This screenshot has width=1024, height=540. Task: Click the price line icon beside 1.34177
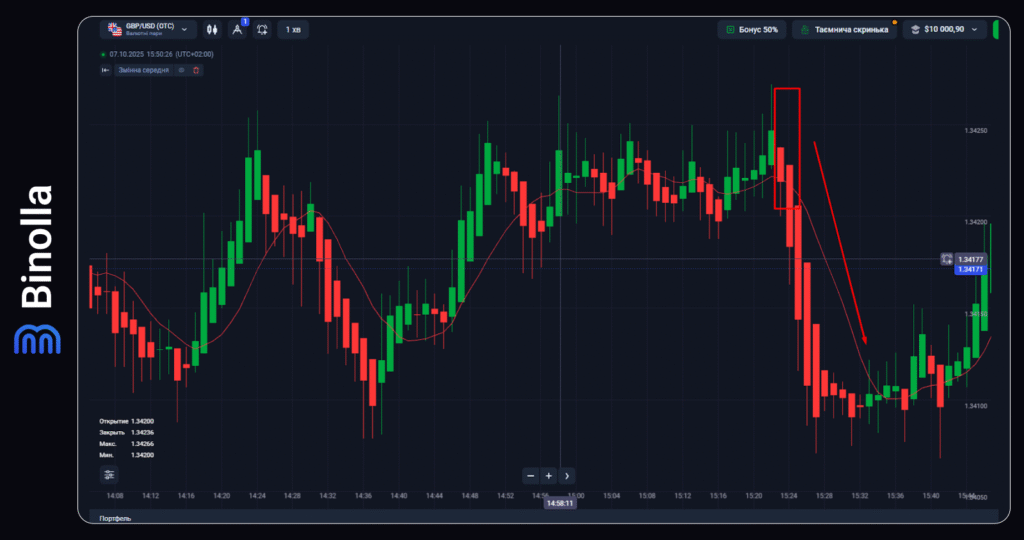point(946,259)
